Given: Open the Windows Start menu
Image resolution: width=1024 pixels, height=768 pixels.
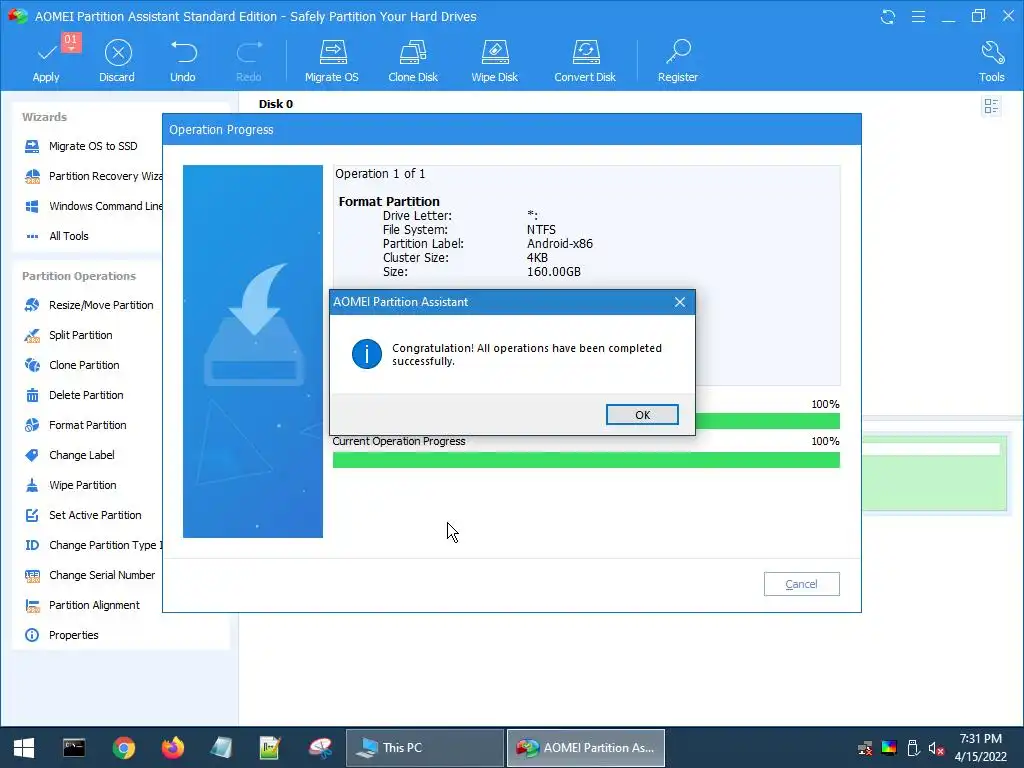Looking at the screenshot, I should (24, 748).
